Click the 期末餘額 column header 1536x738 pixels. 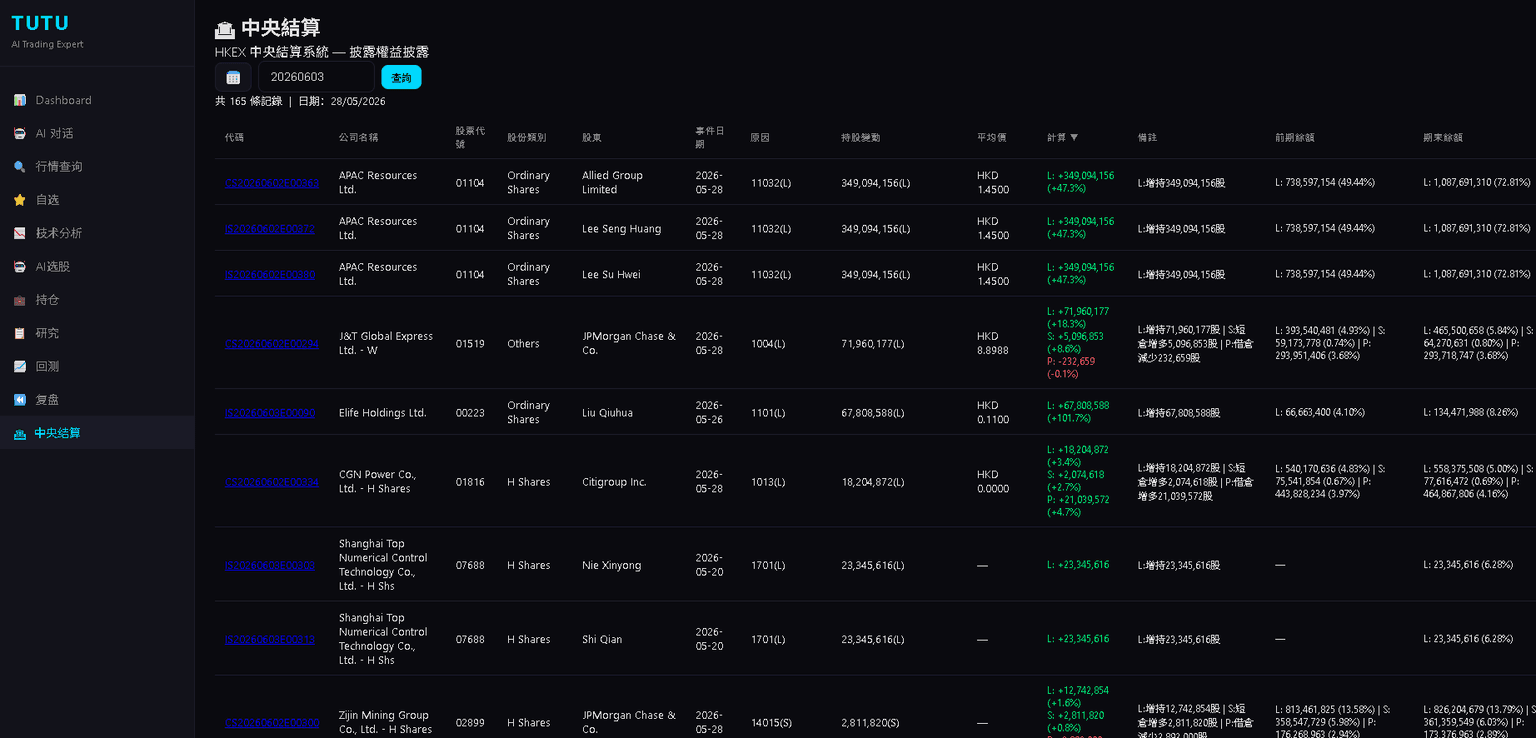(1442, 137)
